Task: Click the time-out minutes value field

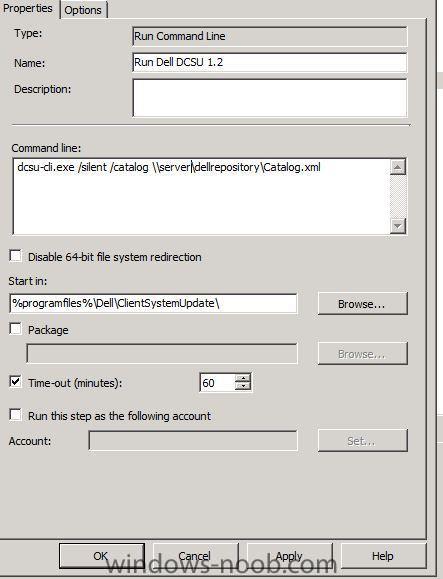Action: click(x=217, y=383)
